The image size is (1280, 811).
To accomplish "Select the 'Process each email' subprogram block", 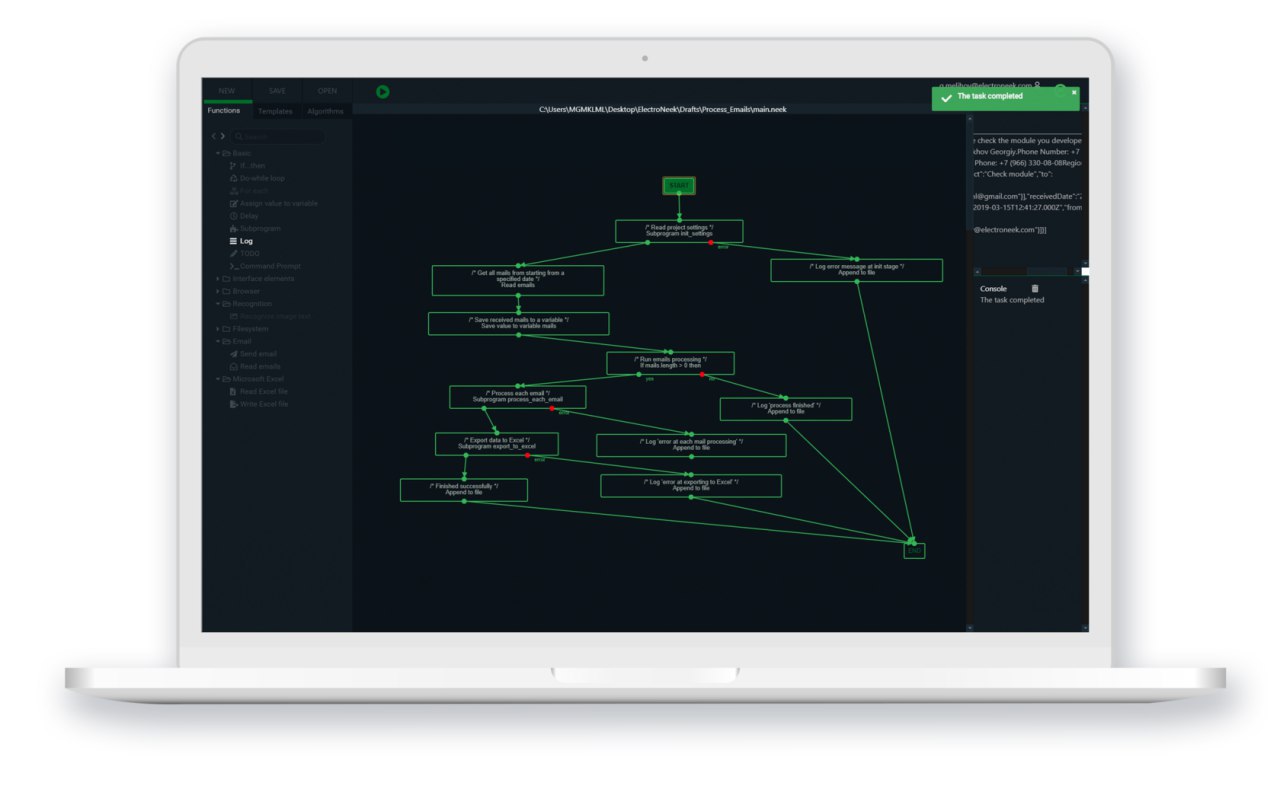I will (517, 397).
